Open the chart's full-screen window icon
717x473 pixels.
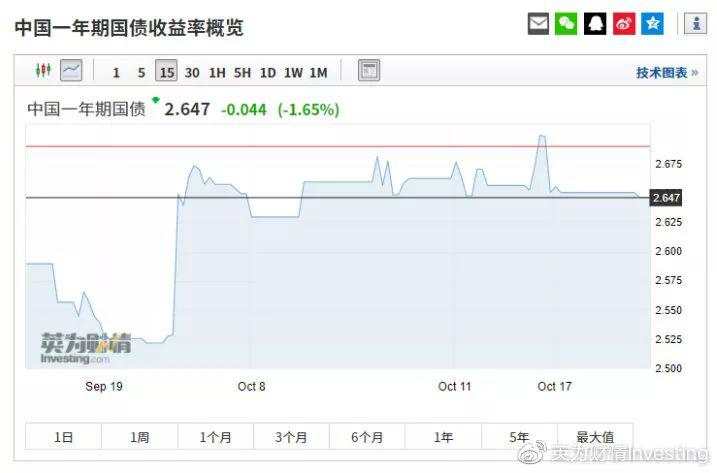(369, 70)
